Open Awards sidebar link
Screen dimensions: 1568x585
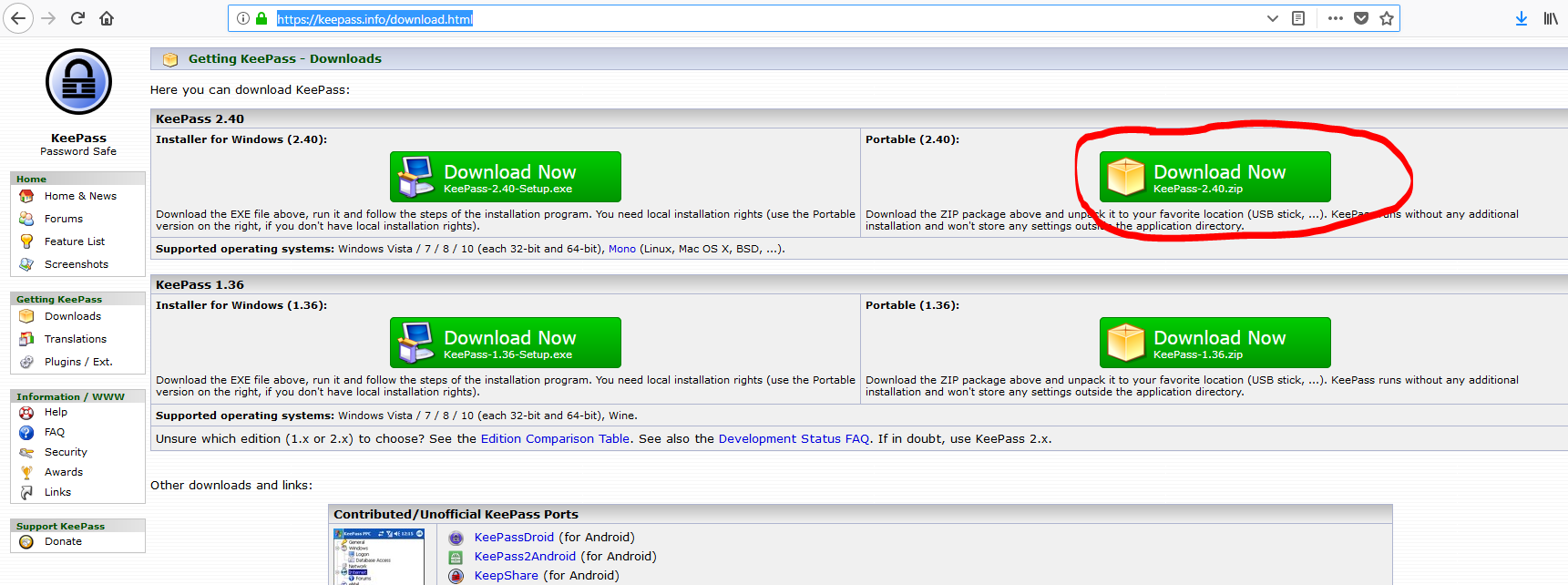point(64,472)
